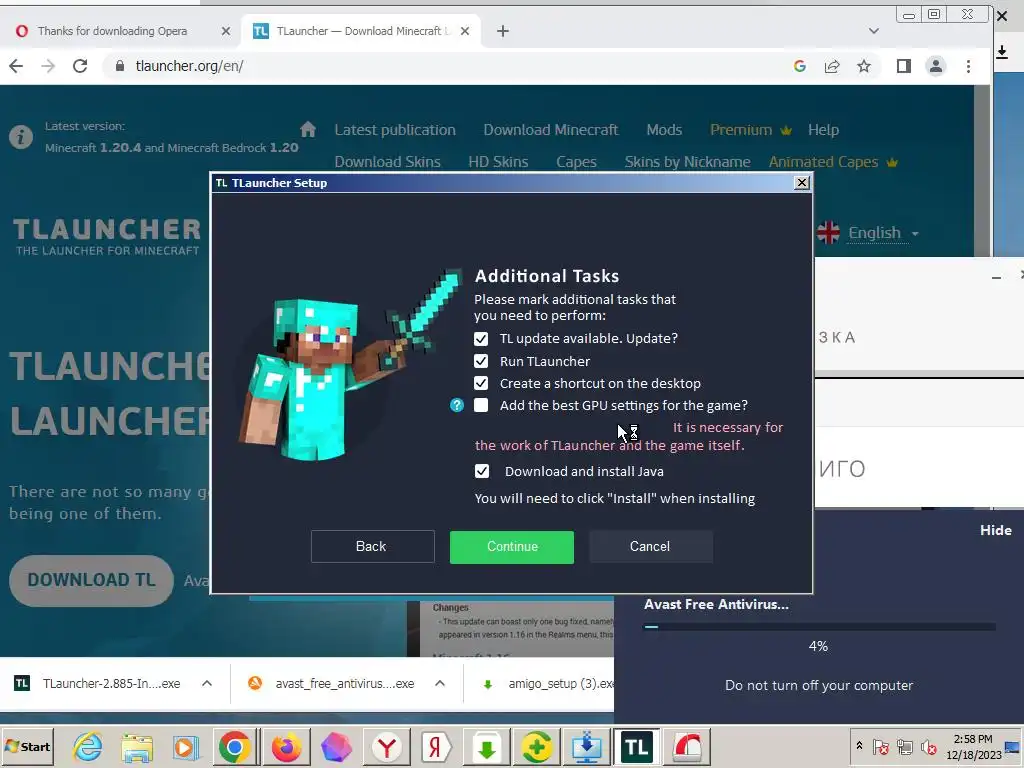Open the volume icon in system tray
The width and height of the screenshot is (1024, 768).
pos(928,746)
